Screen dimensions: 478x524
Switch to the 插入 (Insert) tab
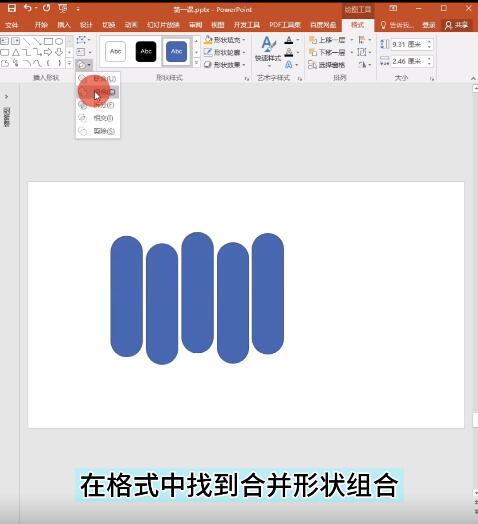click(64, 25)
